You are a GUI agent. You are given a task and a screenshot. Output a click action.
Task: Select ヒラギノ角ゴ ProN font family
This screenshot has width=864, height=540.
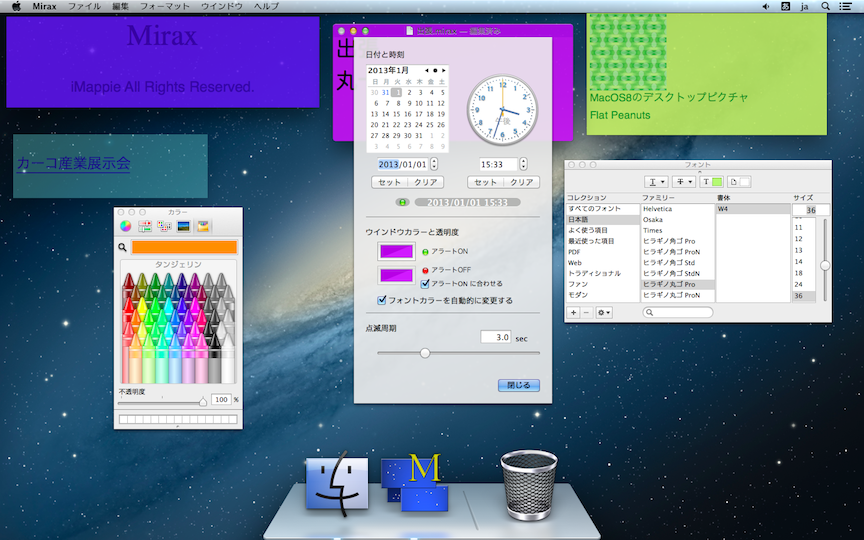coord(677,252)
